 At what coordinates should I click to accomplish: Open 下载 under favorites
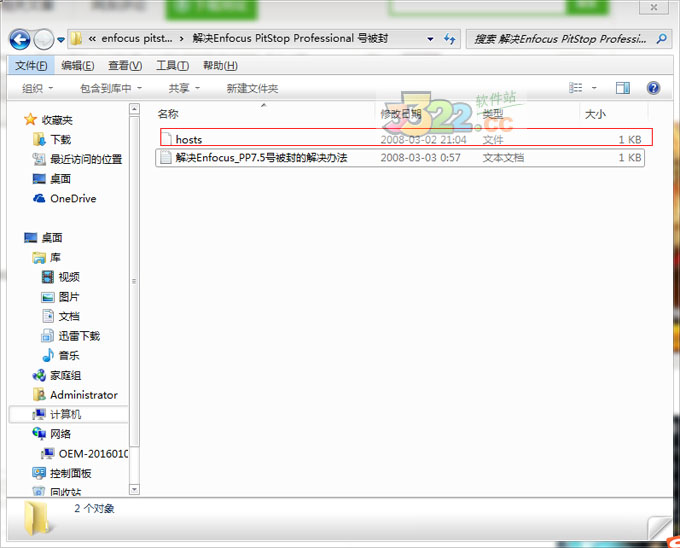coord(60,140)
